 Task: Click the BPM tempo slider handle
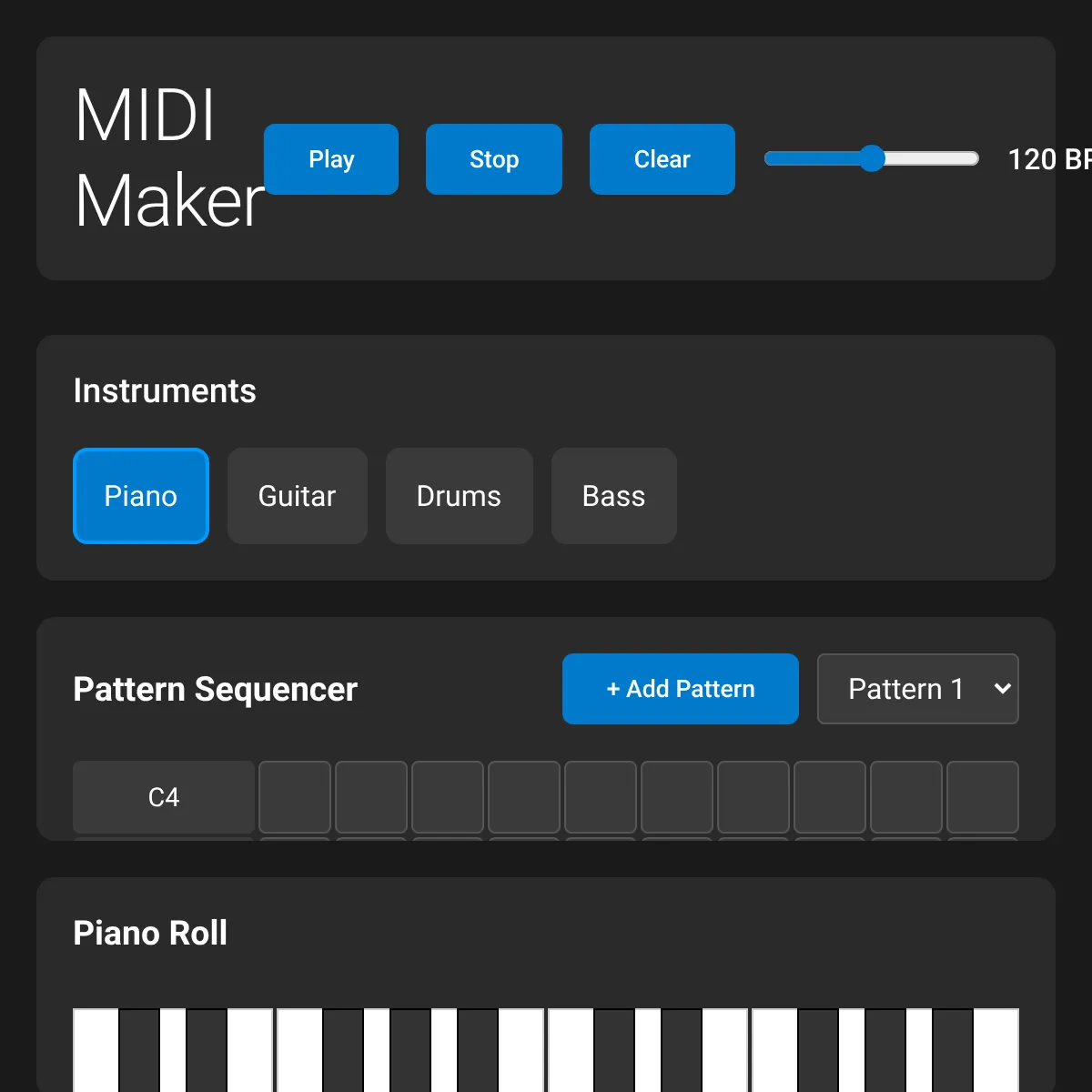[x=872, y=158]
